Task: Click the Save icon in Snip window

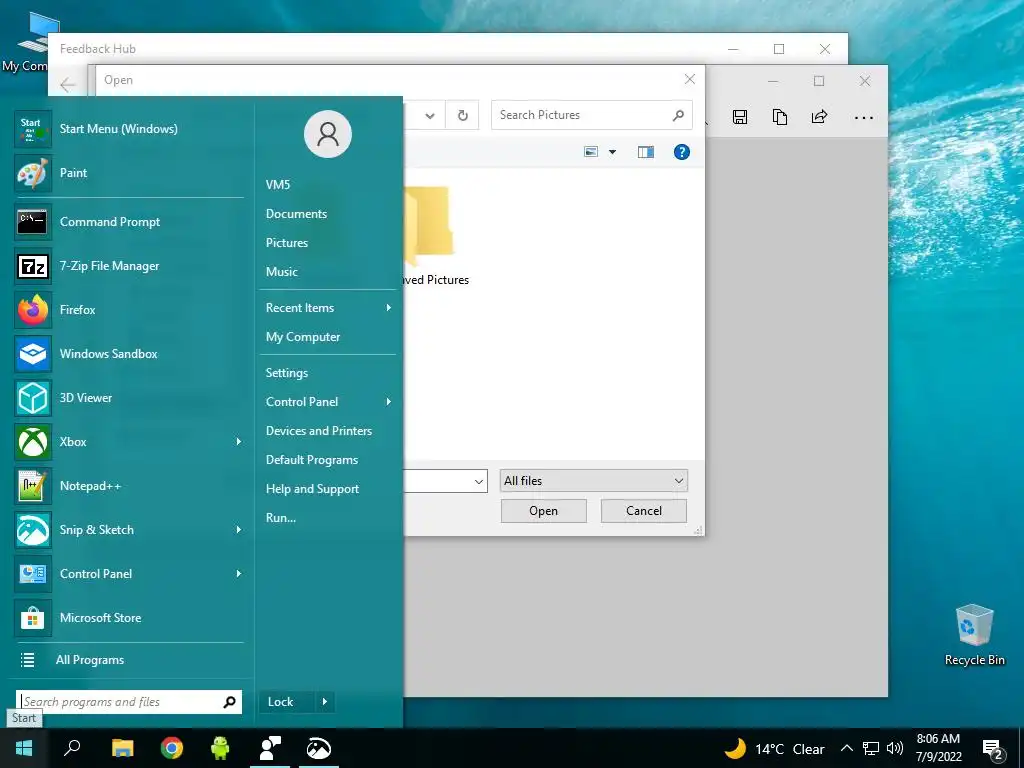Action: [740, 117]
